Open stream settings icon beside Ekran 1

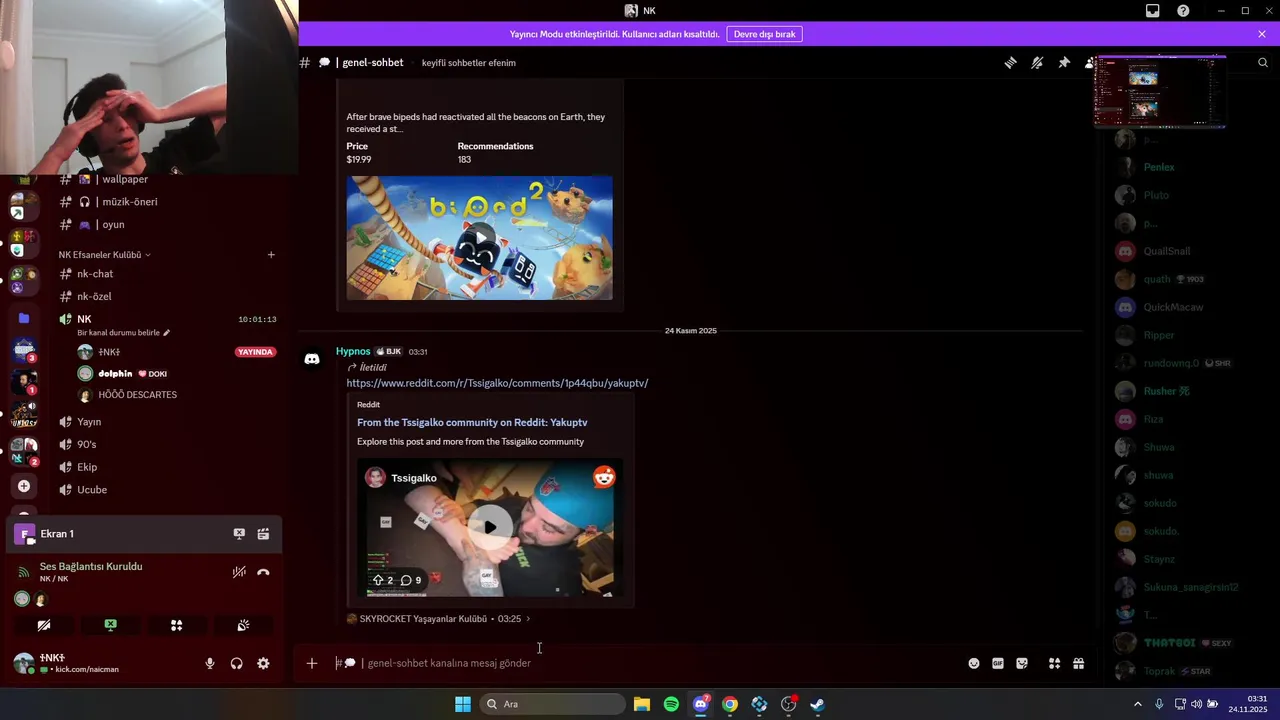click(x=263, y=534)
